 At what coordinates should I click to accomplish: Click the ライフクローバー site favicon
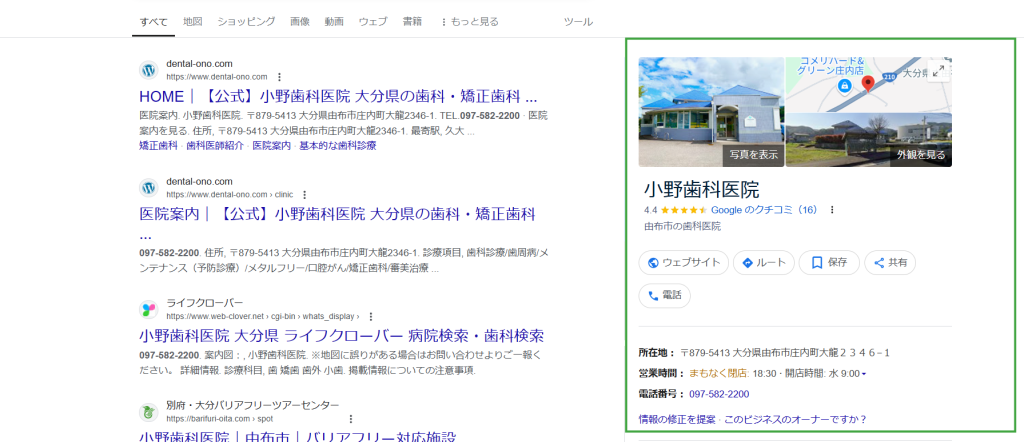pyautogui.click(x=148, y=309)
